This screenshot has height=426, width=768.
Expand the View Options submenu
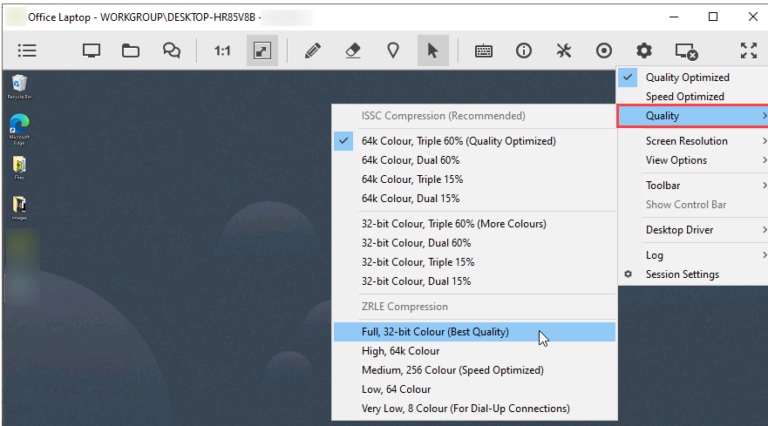pos(693,160)
